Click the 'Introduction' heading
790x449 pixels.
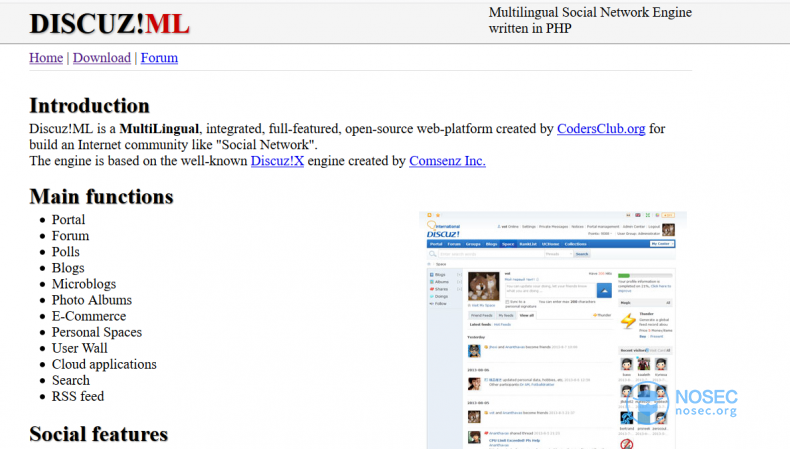coord(90,106)
